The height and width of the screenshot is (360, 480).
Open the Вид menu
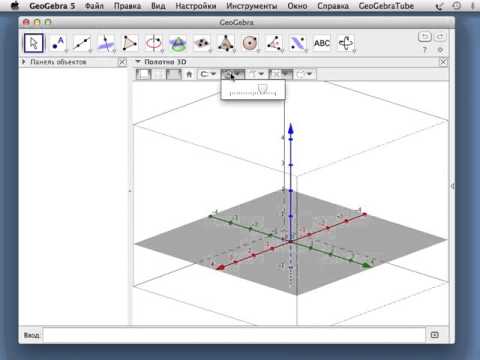click(x=158, y=6)
